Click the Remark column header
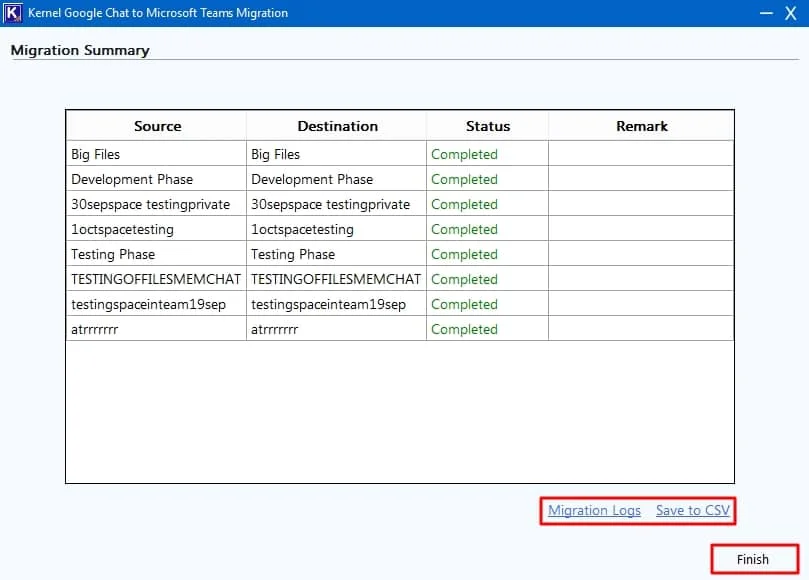Screen dimensions: 809x580 [641, 126]
